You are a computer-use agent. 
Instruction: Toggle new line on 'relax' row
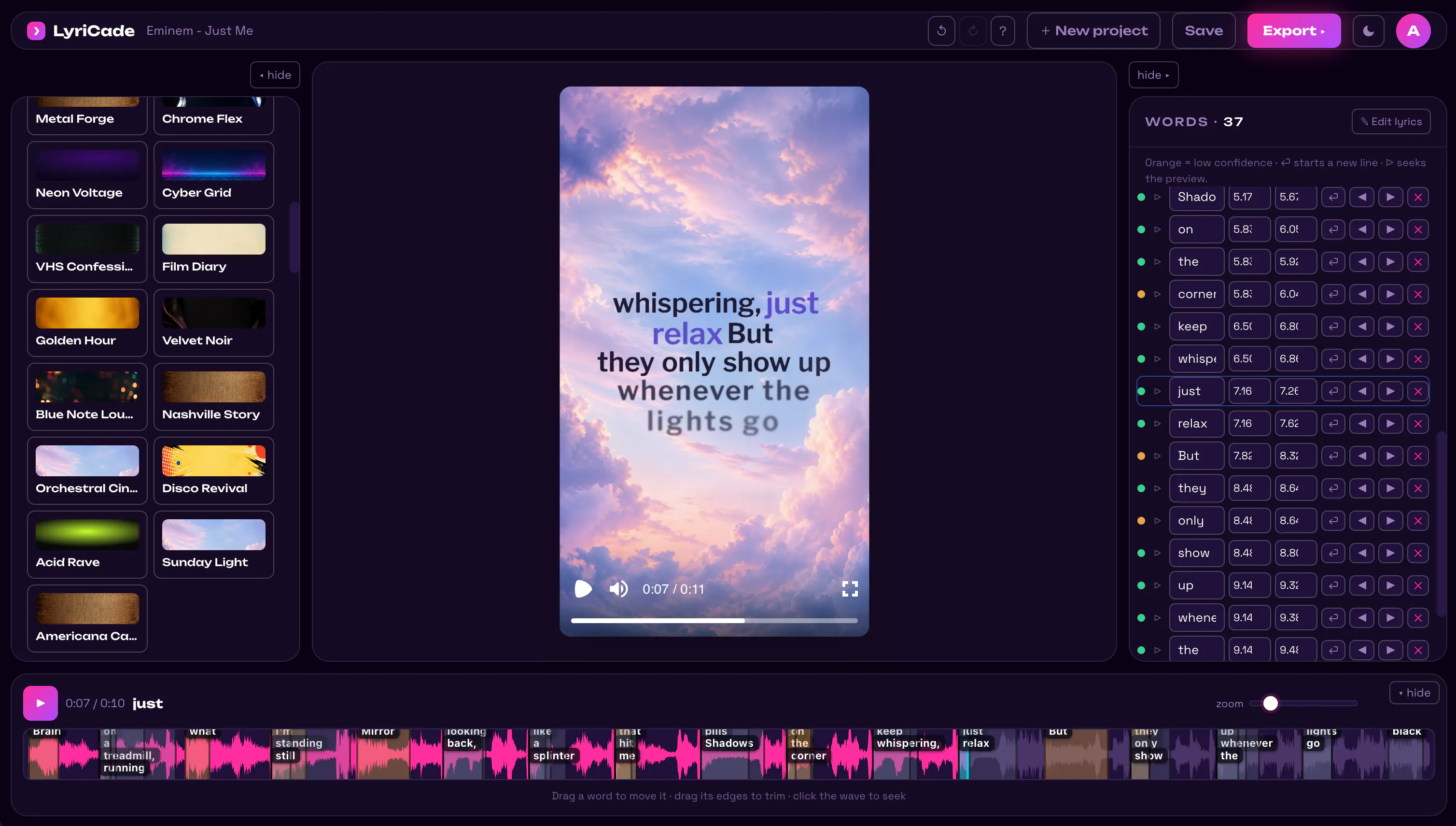coord(1333,424)
